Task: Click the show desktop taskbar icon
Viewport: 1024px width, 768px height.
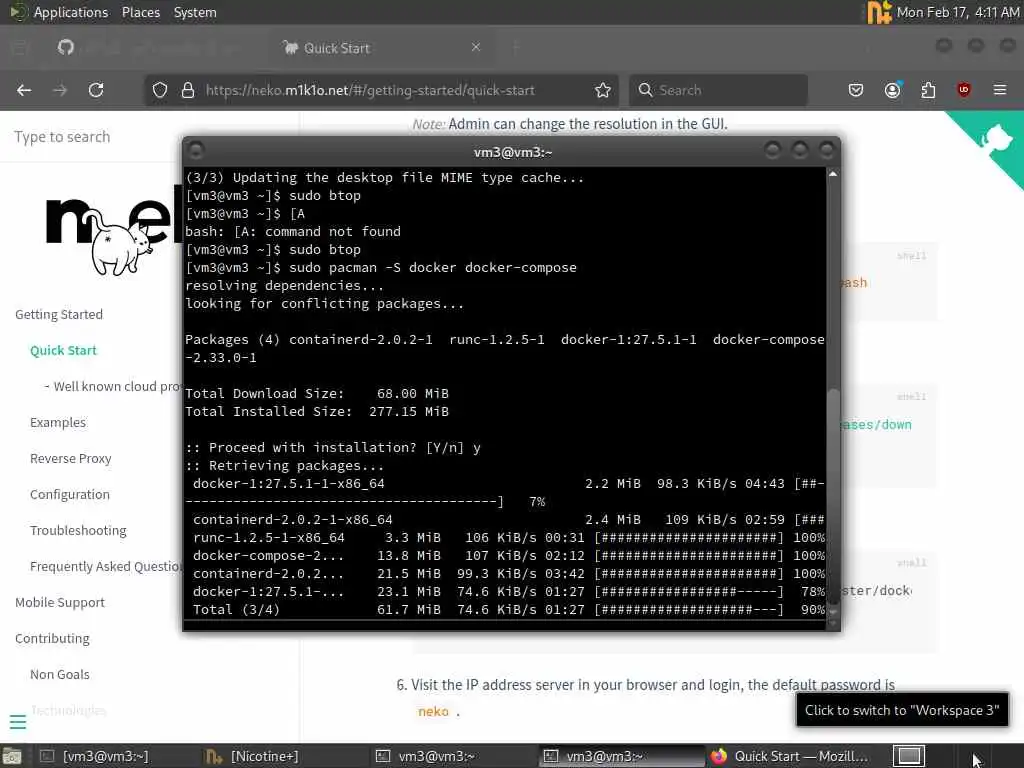Action: tap(12, 756)
